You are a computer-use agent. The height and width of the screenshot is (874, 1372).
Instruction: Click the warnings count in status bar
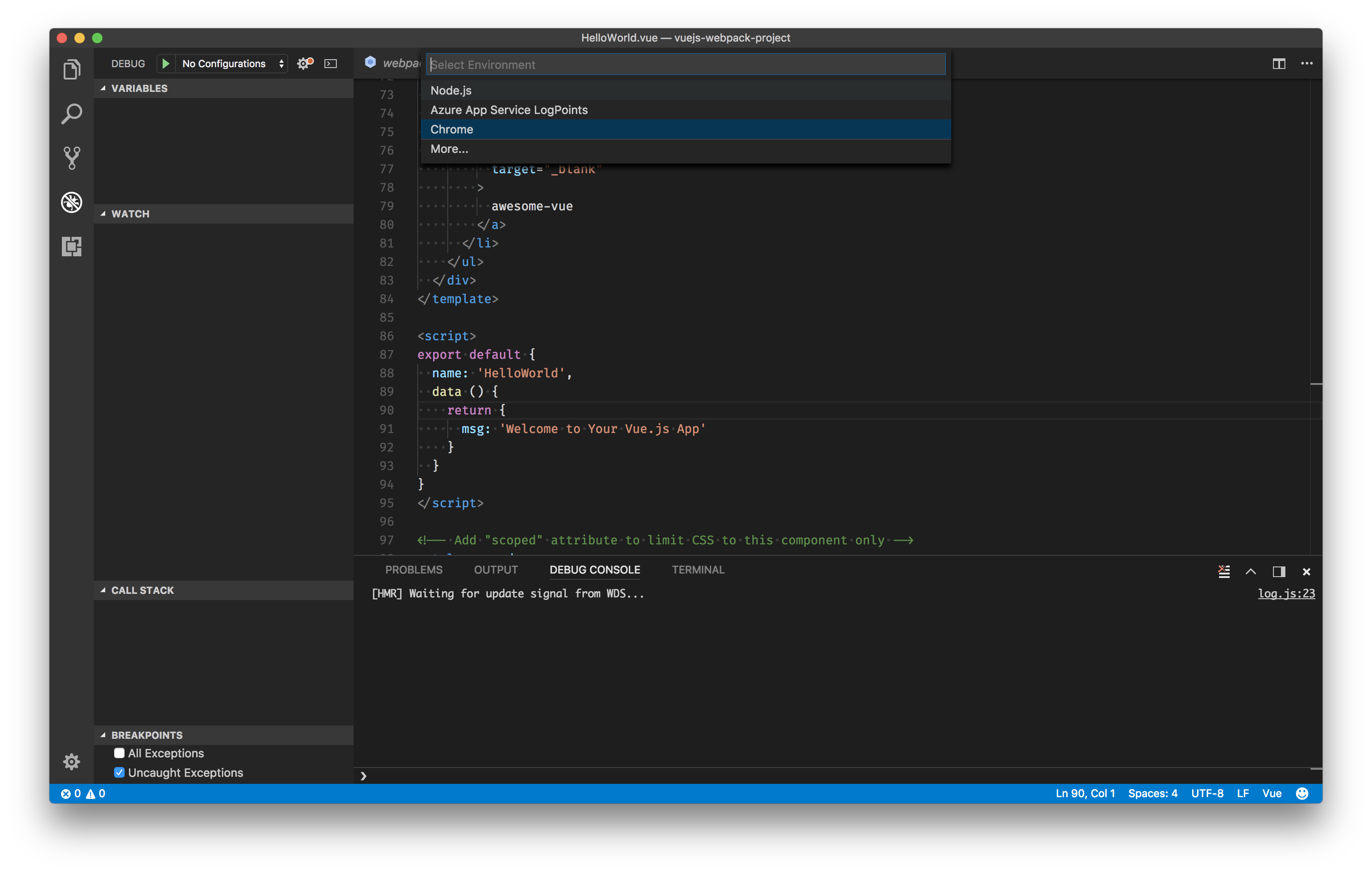(96, 793)
